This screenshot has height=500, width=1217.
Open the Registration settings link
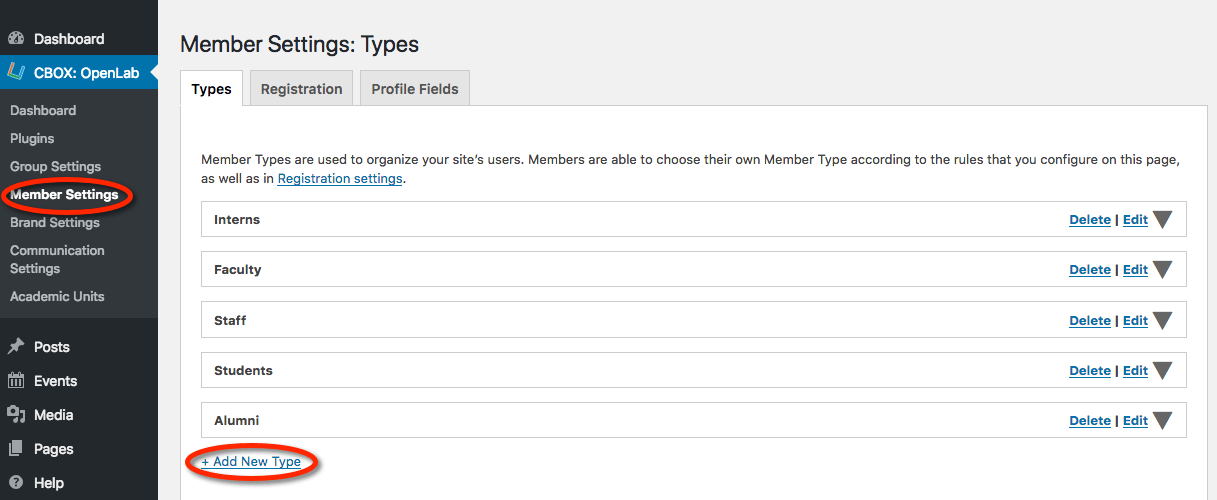click(x=339, y=179)
